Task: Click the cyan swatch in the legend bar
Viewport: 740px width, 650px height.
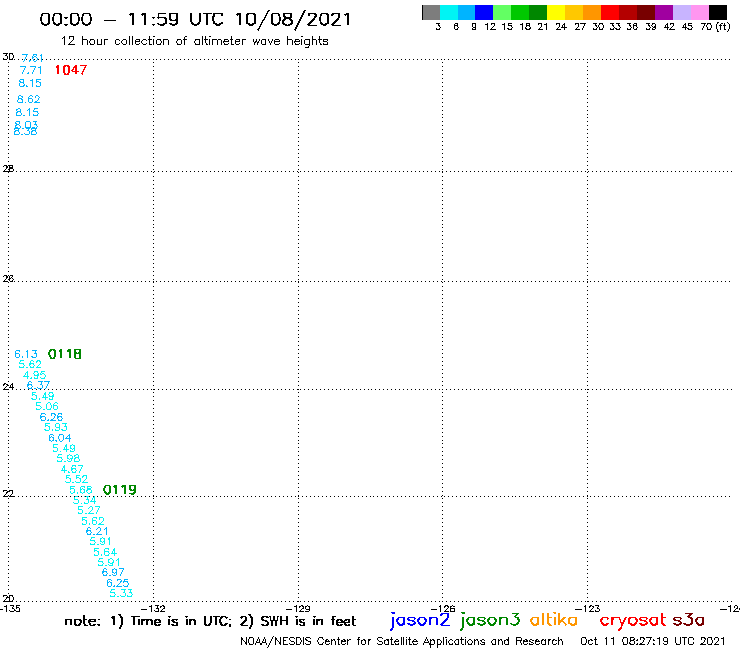Action: [449, 12]
